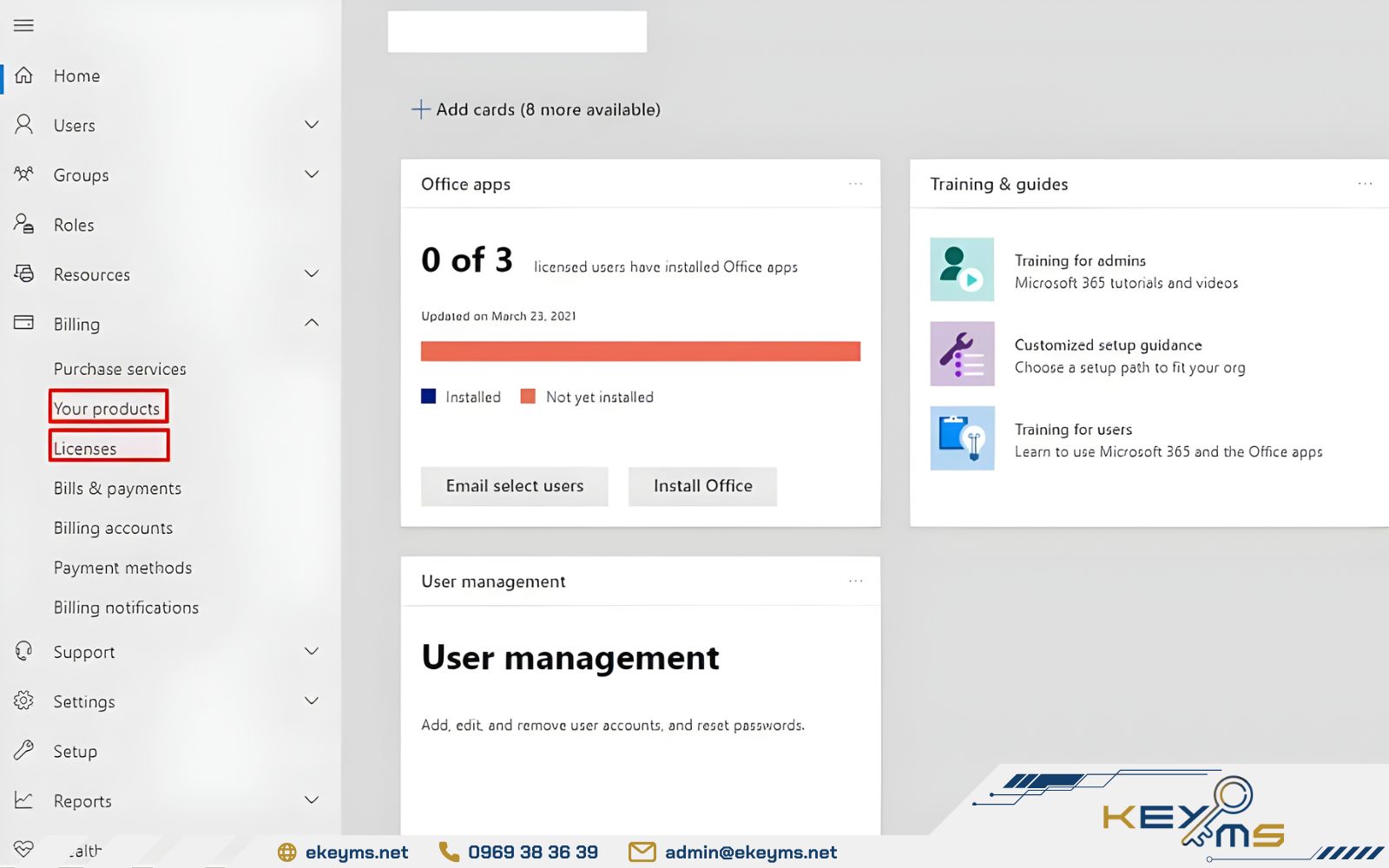
Task: Click the Email select users button
Action: pos(514,486)
